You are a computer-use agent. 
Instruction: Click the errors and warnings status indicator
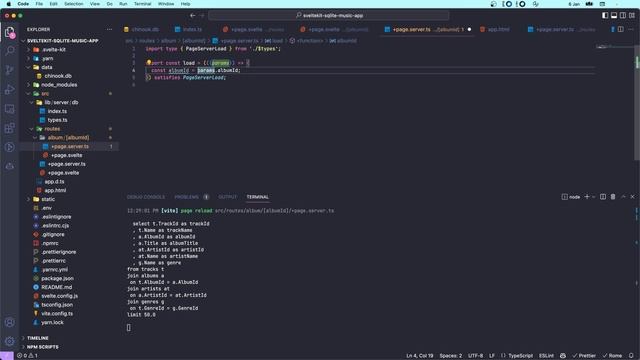[27, 356]
